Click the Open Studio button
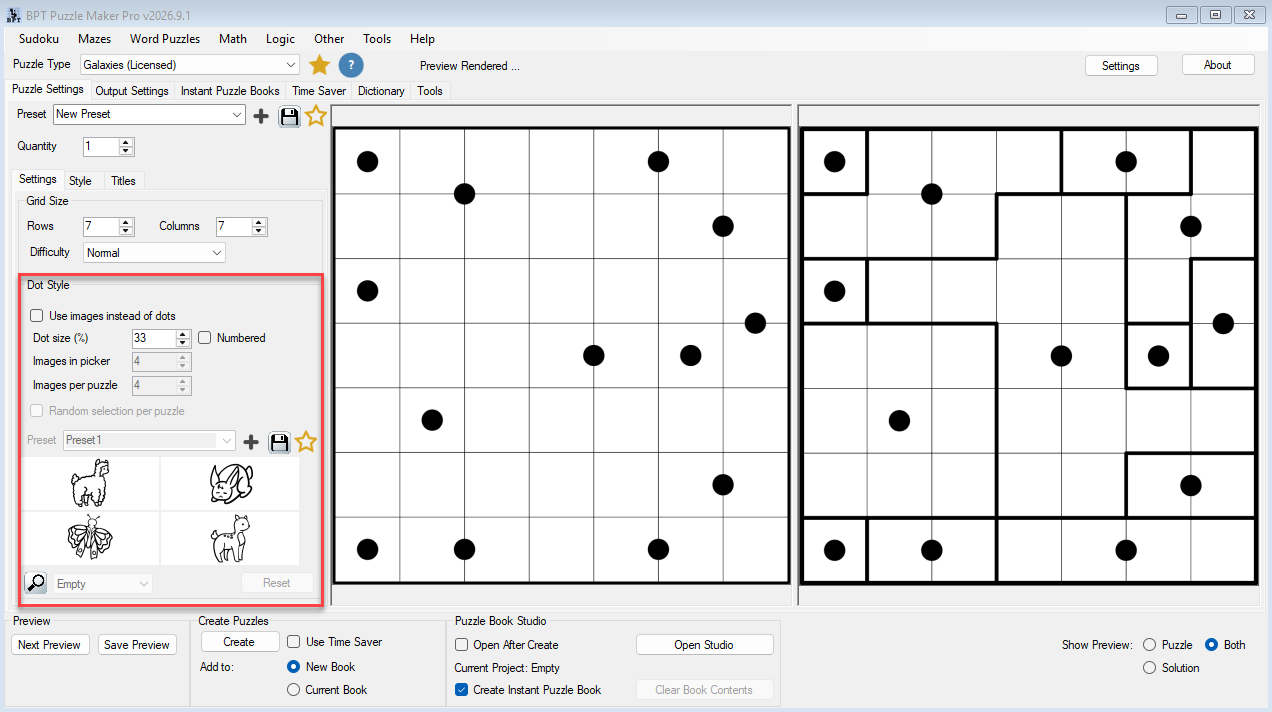 tap(704, 645)
